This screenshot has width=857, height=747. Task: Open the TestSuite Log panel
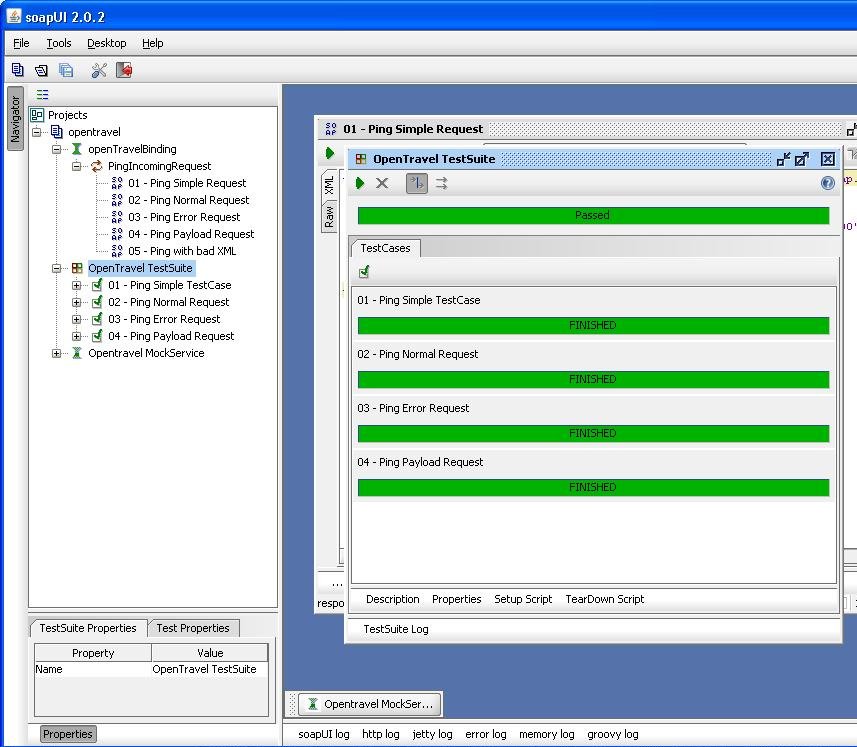[396, 629]
